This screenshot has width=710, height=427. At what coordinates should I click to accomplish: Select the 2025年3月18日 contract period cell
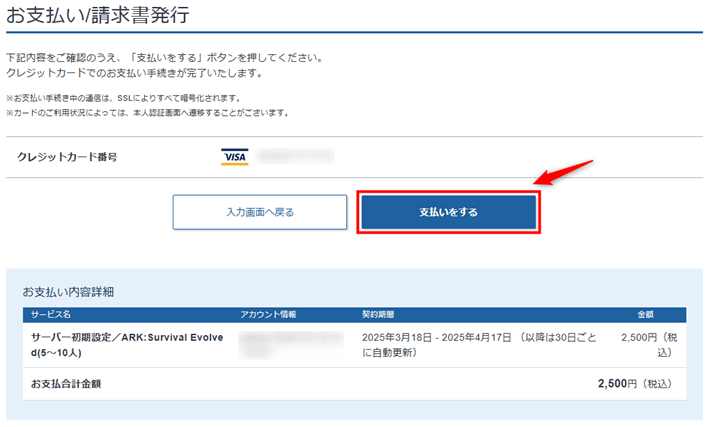tap(480, 345)
